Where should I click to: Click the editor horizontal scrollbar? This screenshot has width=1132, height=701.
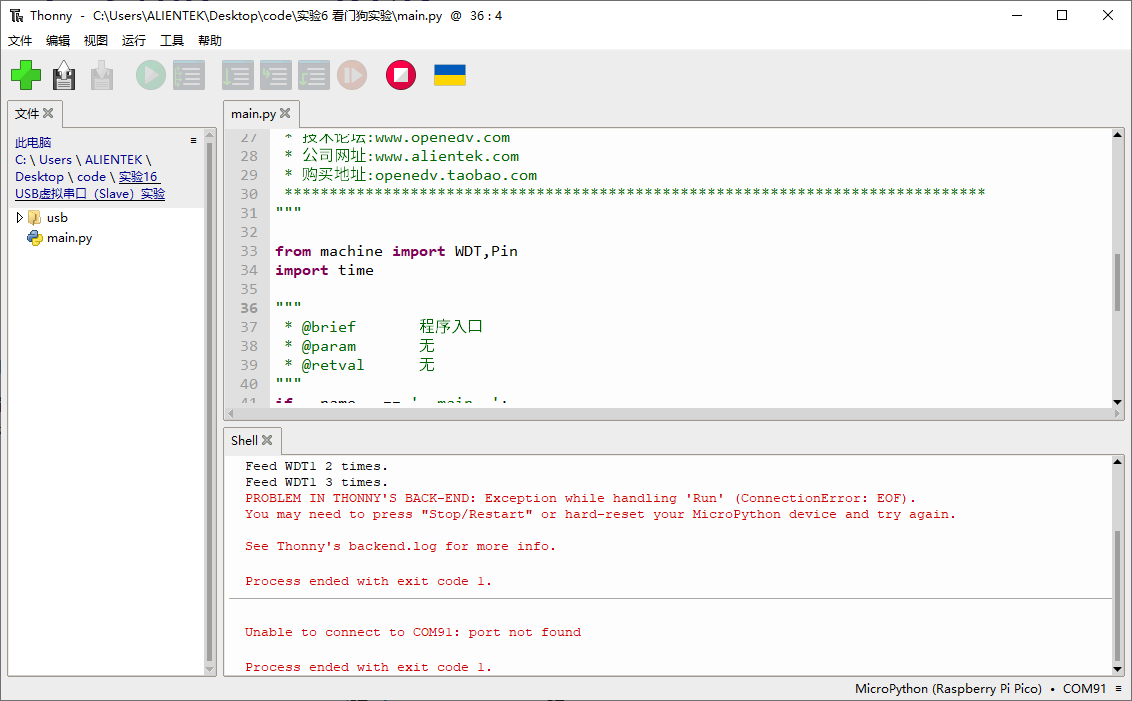coord(674,414)
